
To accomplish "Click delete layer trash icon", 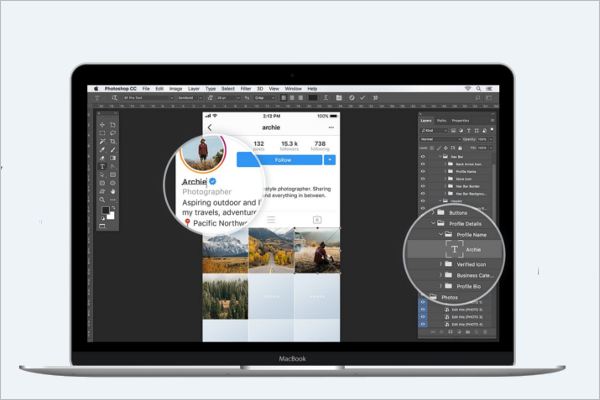I will 485,332.
